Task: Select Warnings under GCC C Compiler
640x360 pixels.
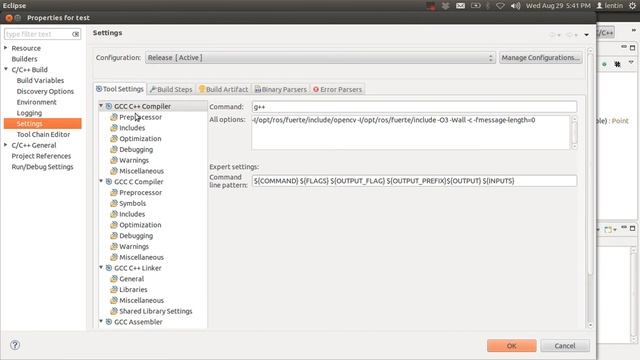Action: click(x=134, y=247)
